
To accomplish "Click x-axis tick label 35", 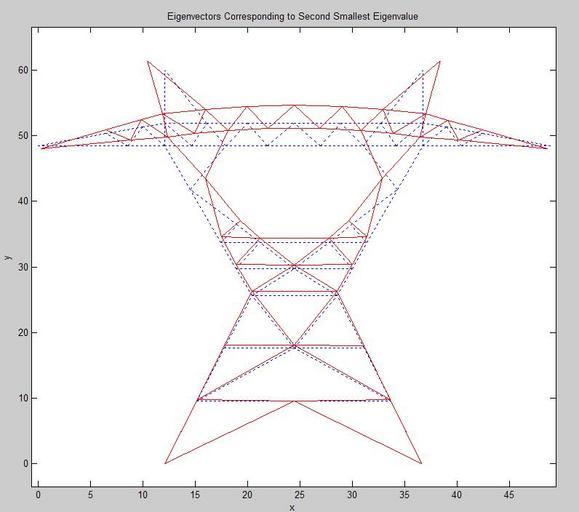I will pos(404,495).
